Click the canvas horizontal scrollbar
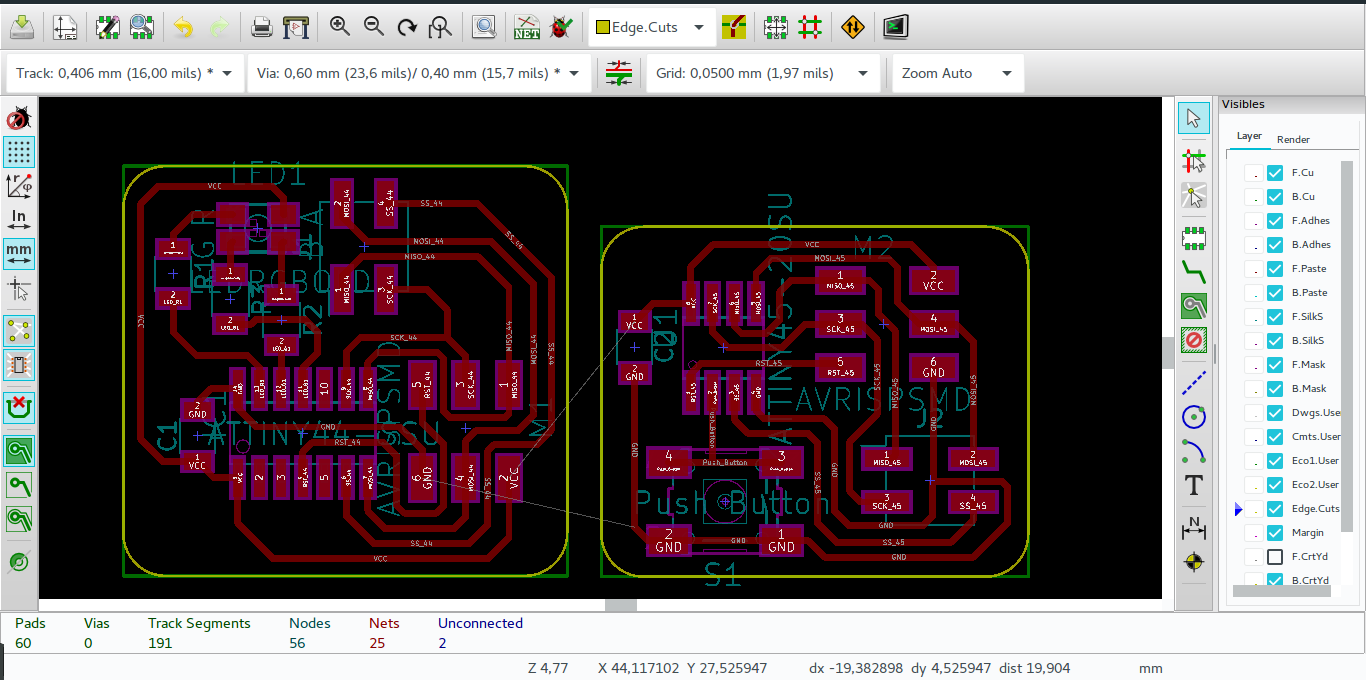The width and height of the screenshot is (1366, 680). click(620, 604)
